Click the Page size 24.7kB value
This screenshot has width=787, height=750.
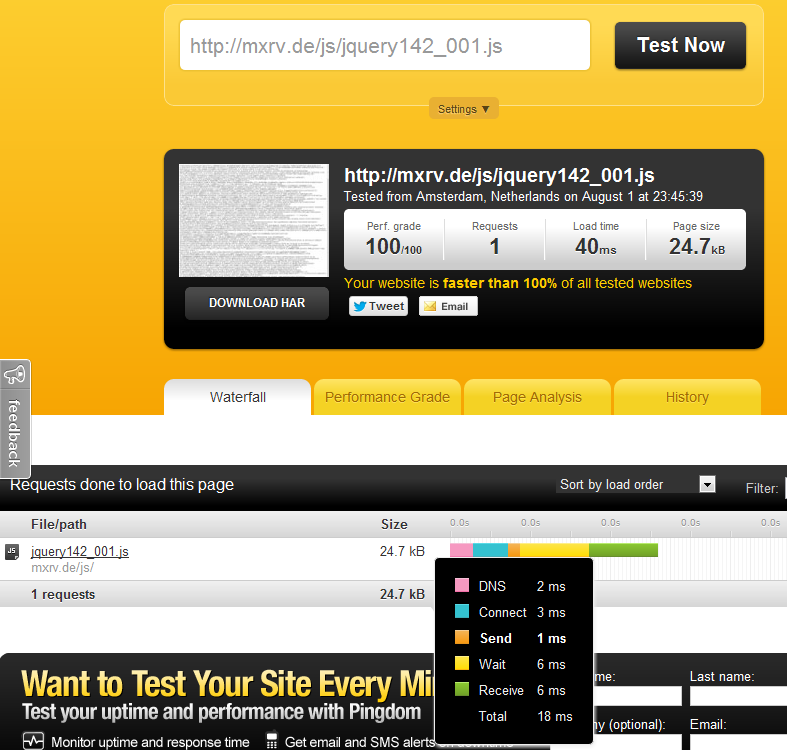(x=697, y=247)
